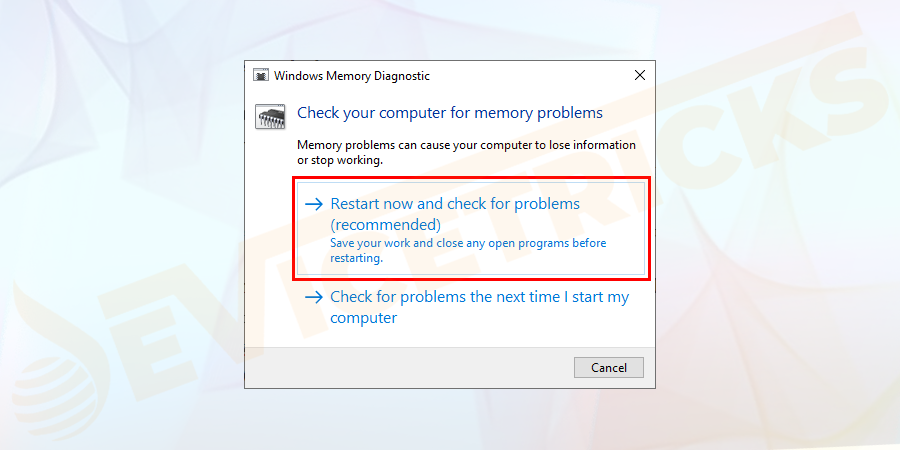
Task: Click the word computer in the second option
Action: point(364,318)
